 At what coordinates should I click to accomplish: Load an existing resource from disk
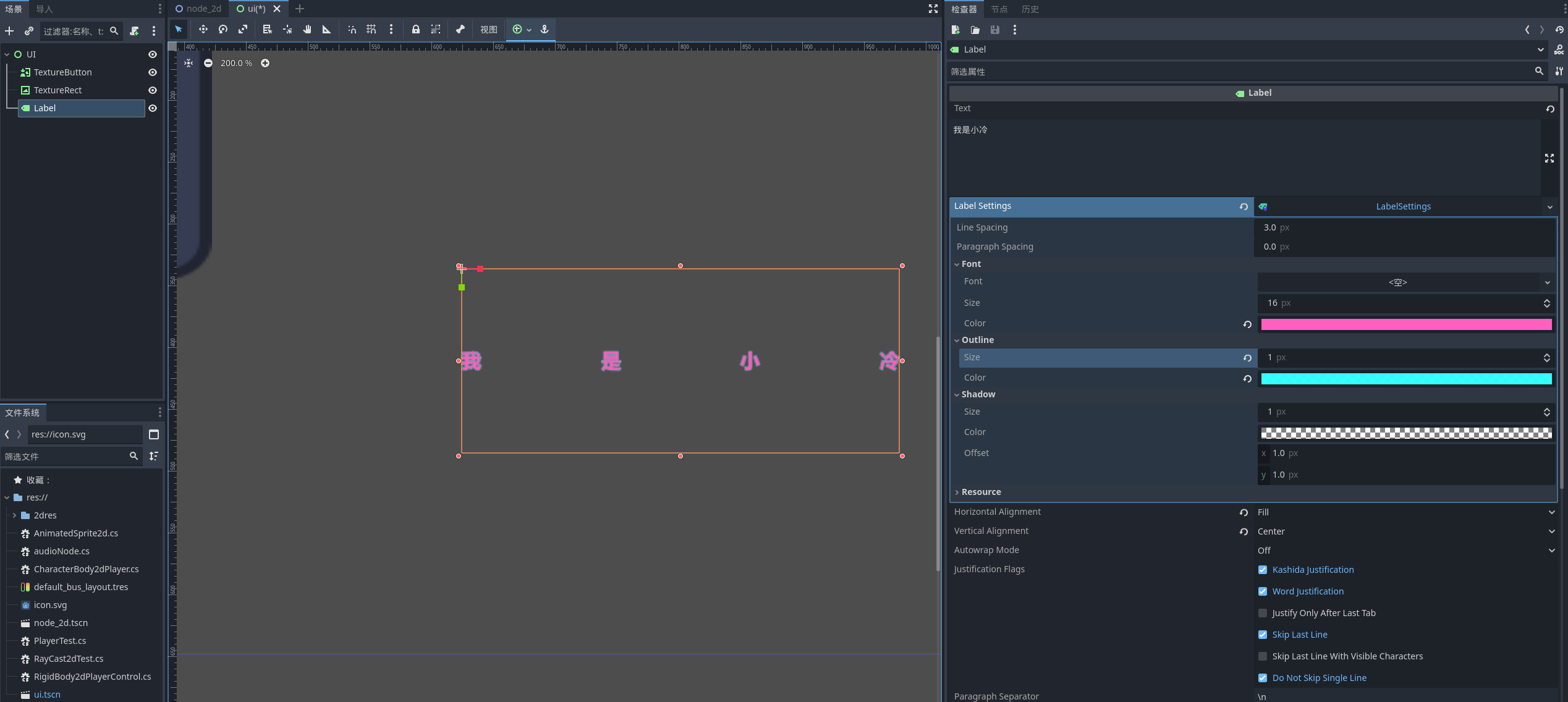(x=975, y=30)
